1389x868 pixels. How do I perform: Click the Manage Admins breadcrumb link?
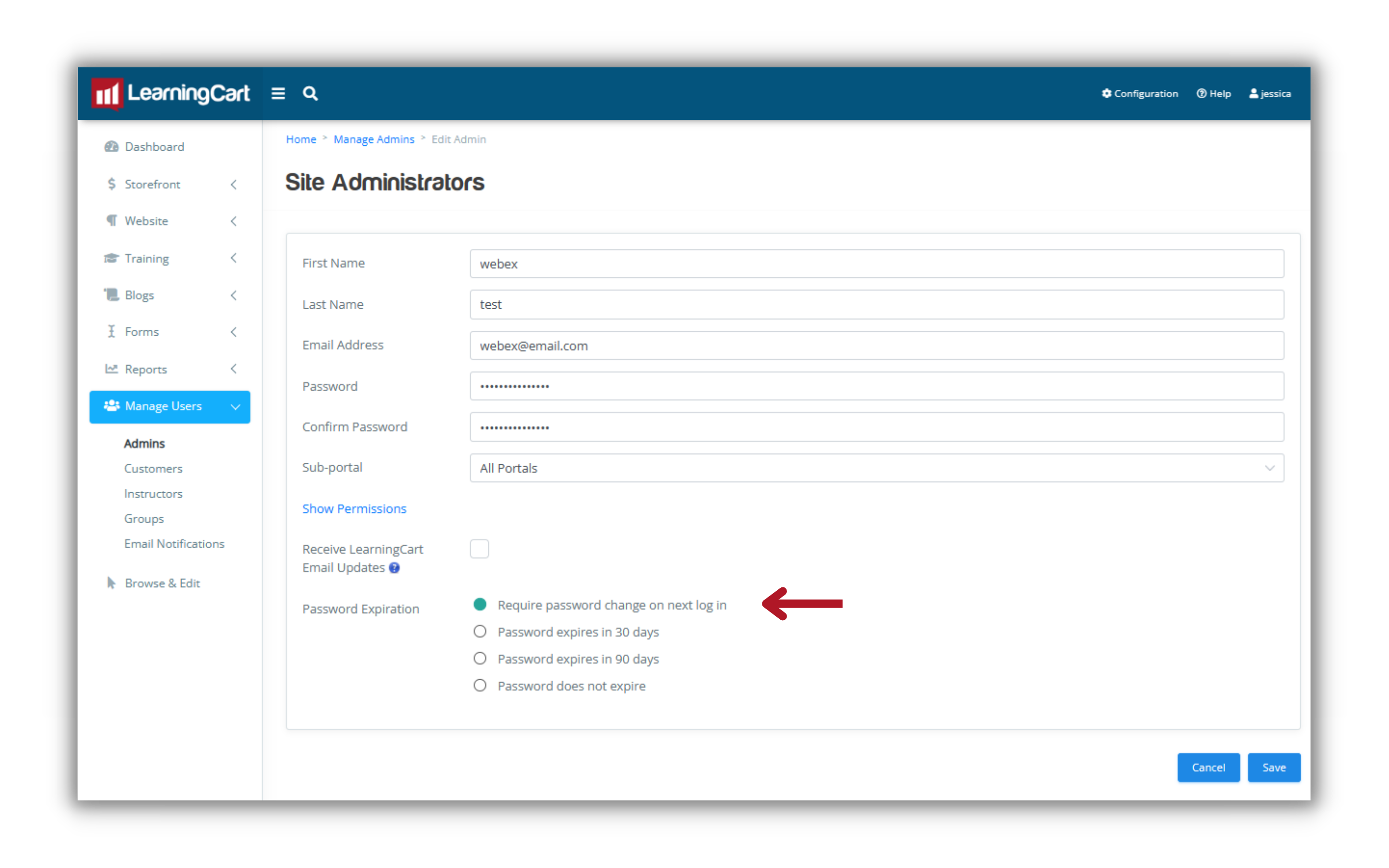[x=374, y=140]
